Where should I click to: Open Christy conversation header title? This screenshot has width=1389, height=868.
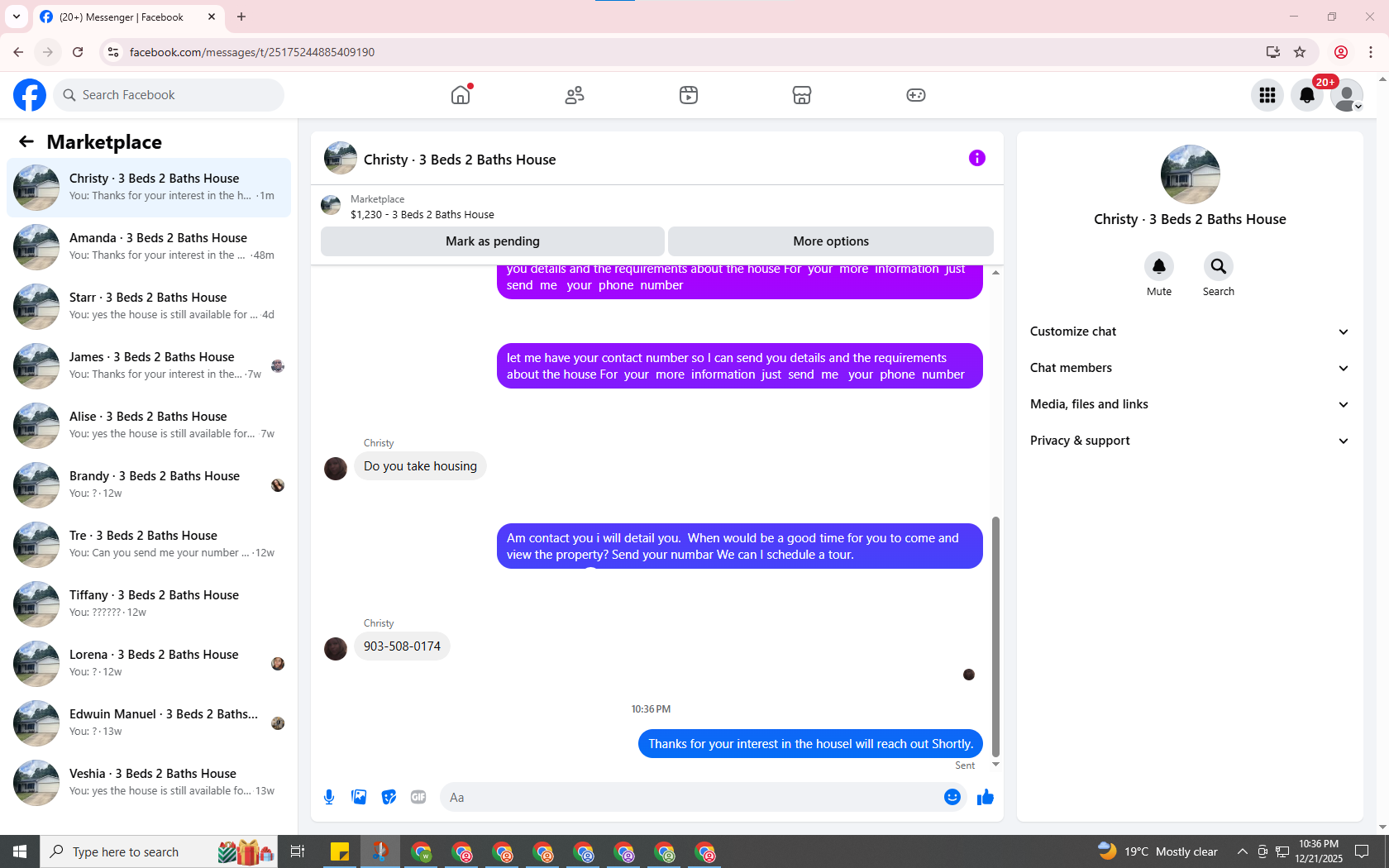click(x=460, y=160)
